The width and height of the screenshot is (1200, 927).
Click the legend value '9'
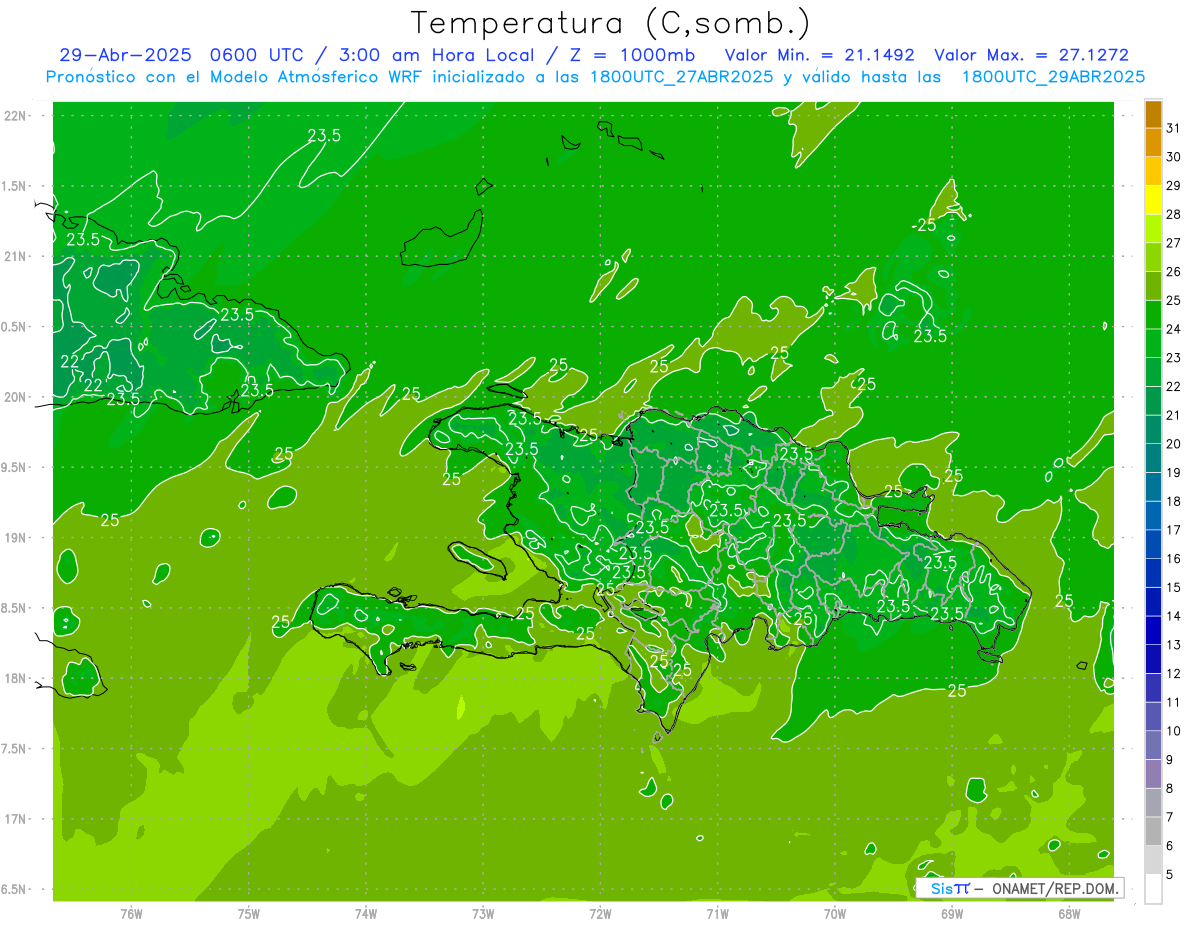[1169, 760]
